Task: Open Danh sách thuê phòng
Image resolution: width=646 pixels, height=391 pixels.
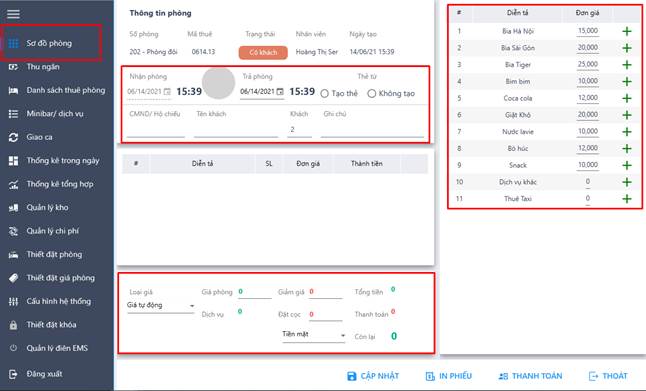Action: click(x=66, y=90)
